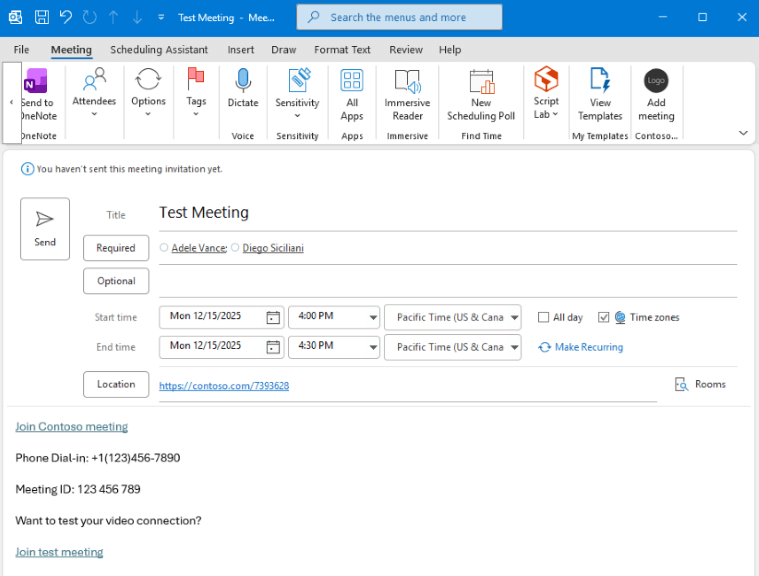Open the Review tab
The image size is (759, 576).
(x=406, y=50)
